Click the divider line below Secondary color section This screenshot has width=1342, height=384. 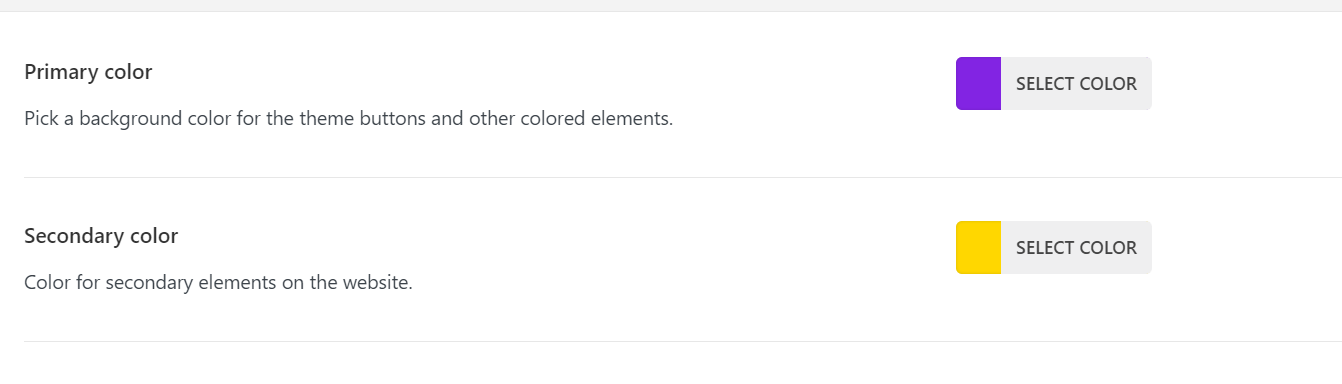click(683, 341)
